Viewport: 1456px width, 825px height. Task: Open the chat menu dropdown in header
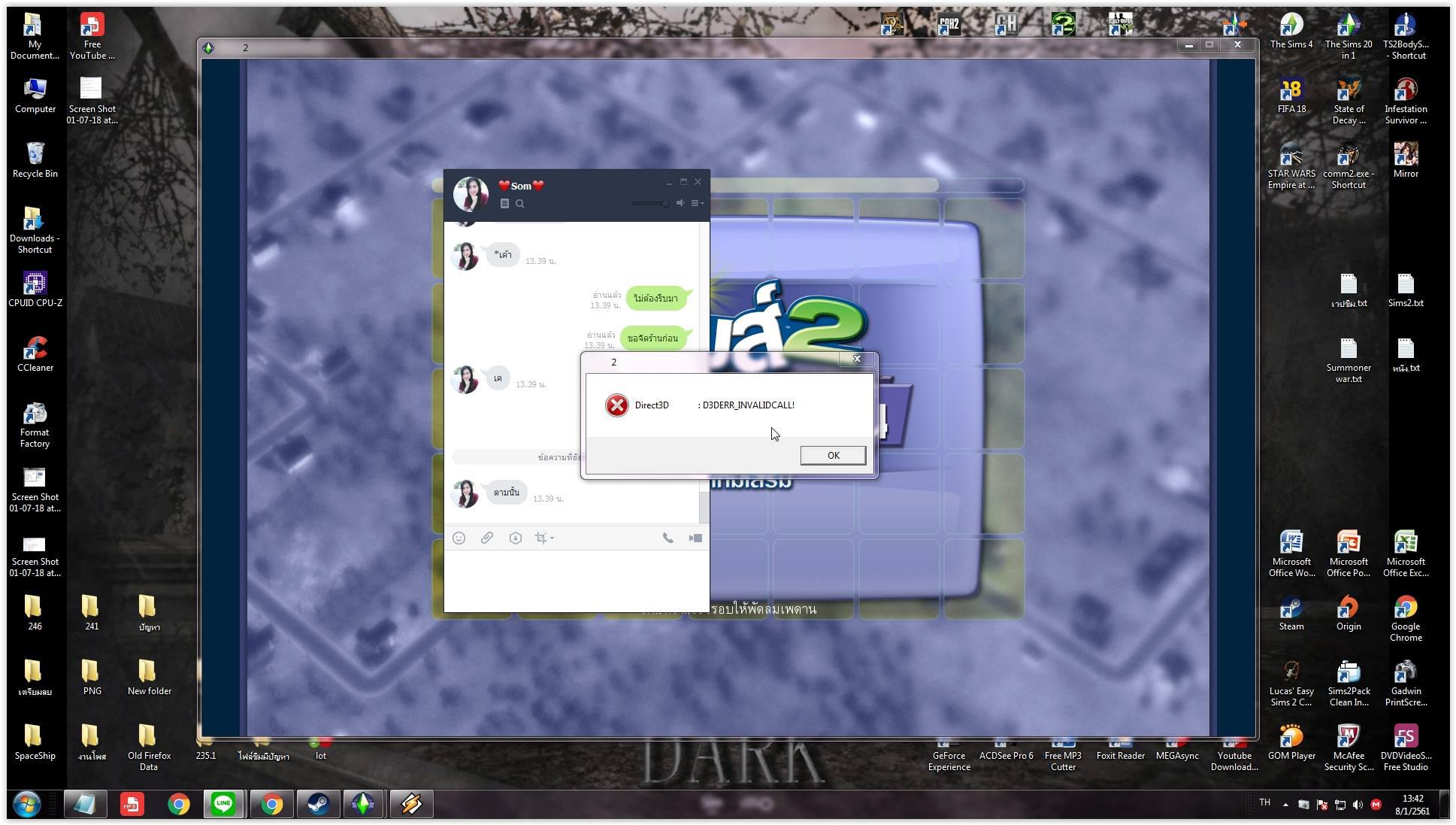tap(697, 202)
